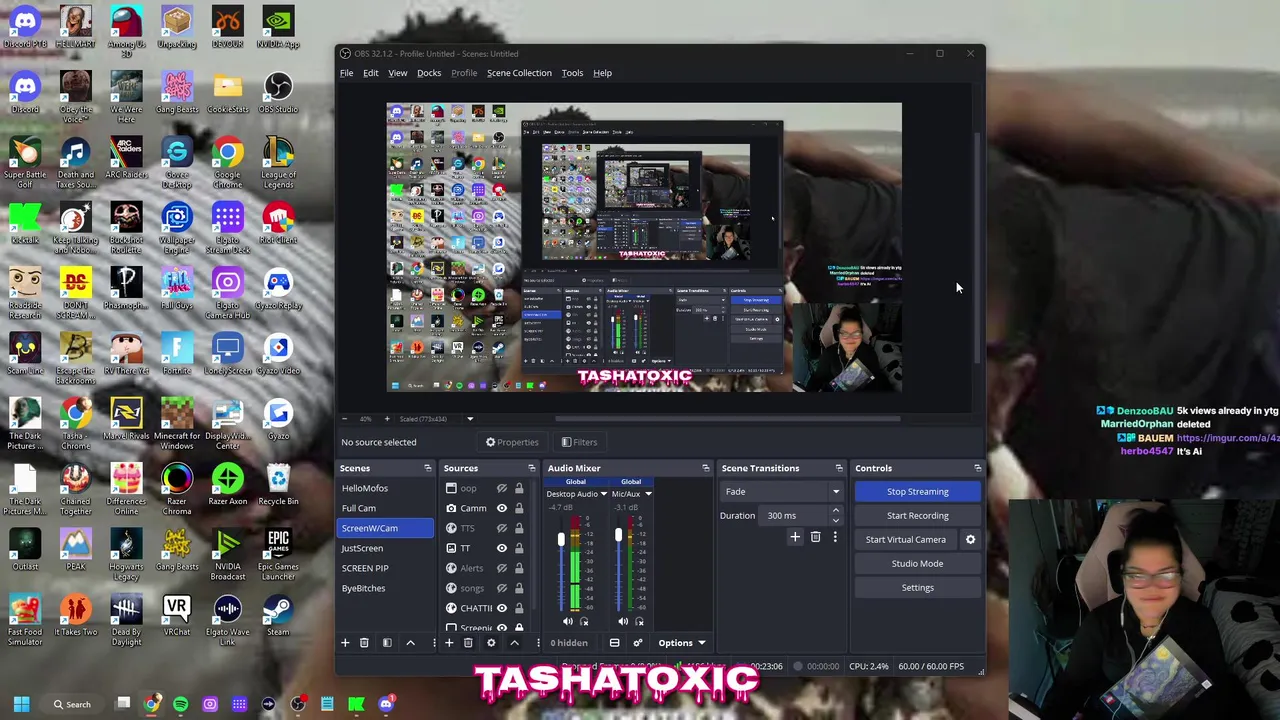Open the Fade transition dropdown

point(782,491)
